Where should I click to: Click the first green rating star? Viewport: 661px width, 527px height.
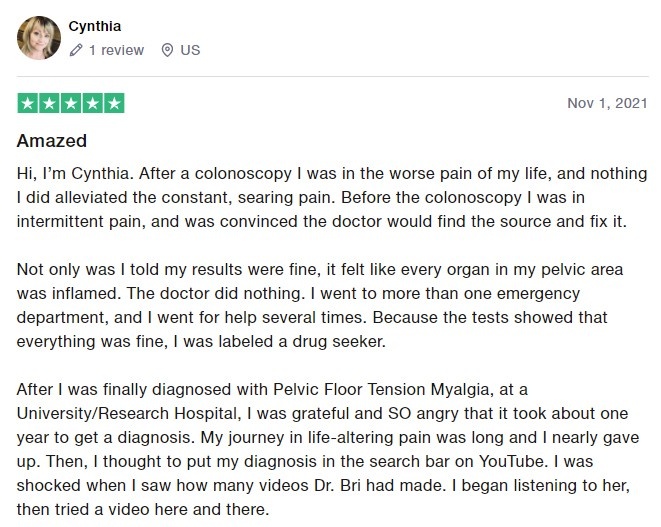point(28,103)
